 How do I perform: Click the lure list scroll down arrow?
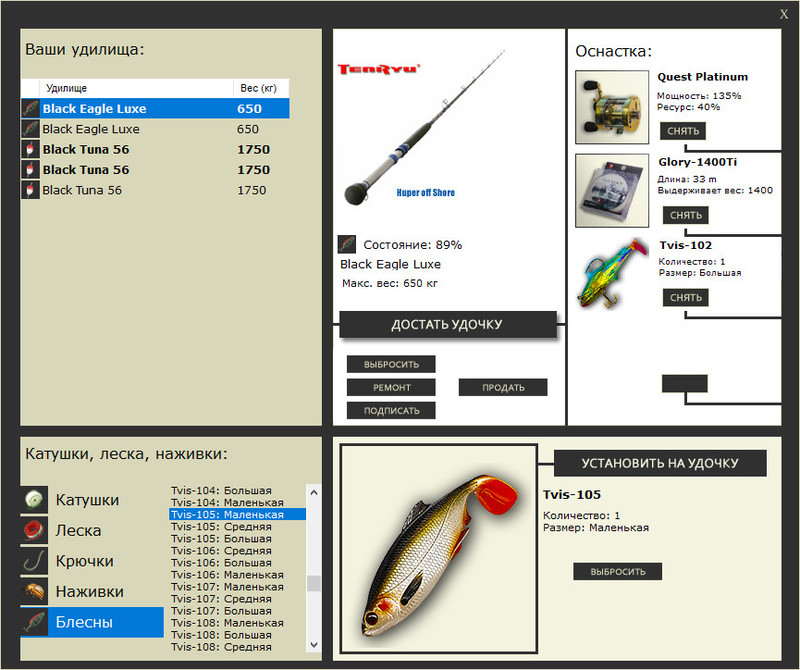coord(314,645)
